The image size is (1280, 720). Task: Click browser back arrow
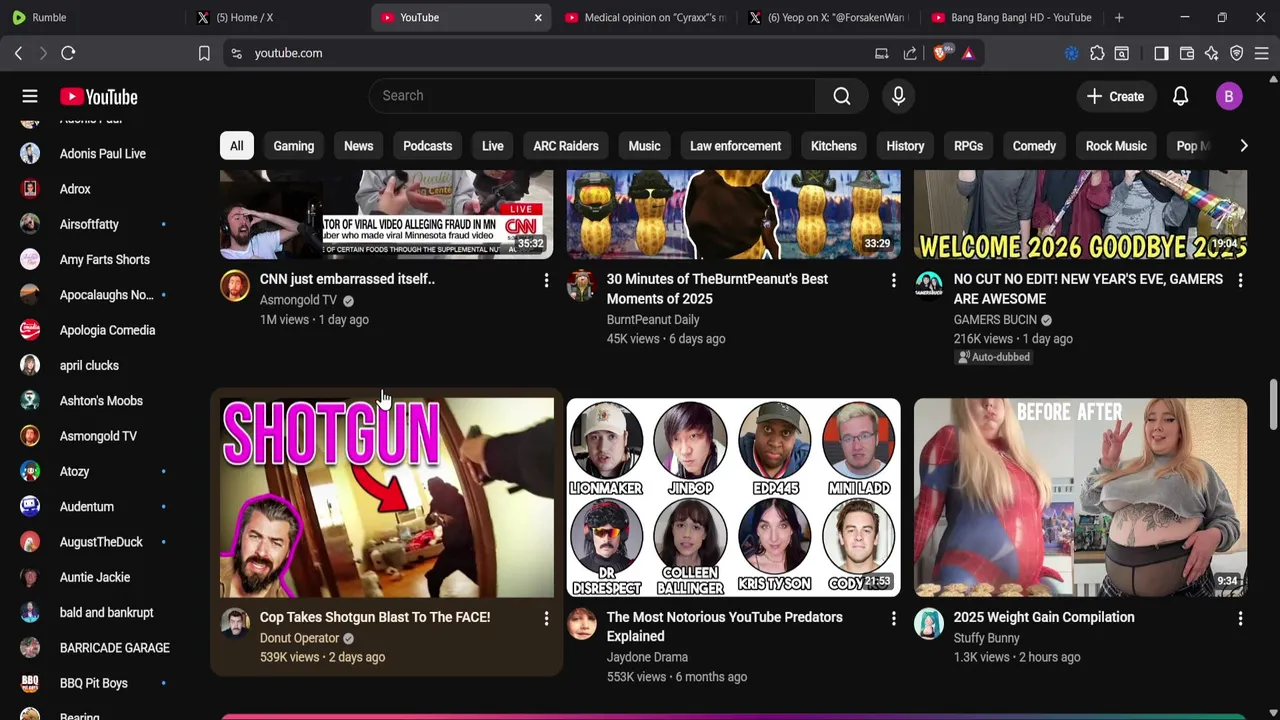(18, 53)
